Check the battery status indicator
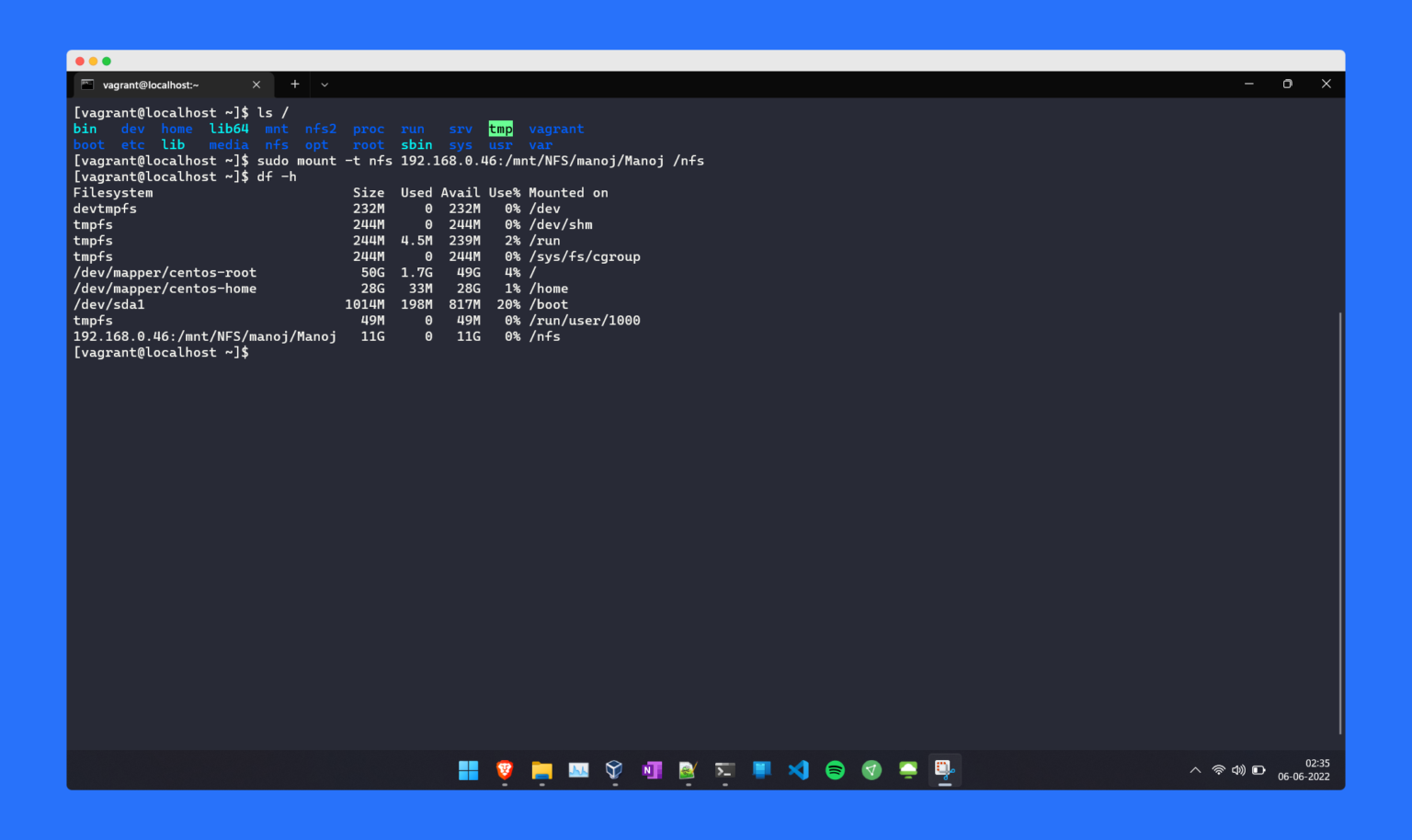The height and width of the screenshot is (840, 1412). tap(1258, 770)
